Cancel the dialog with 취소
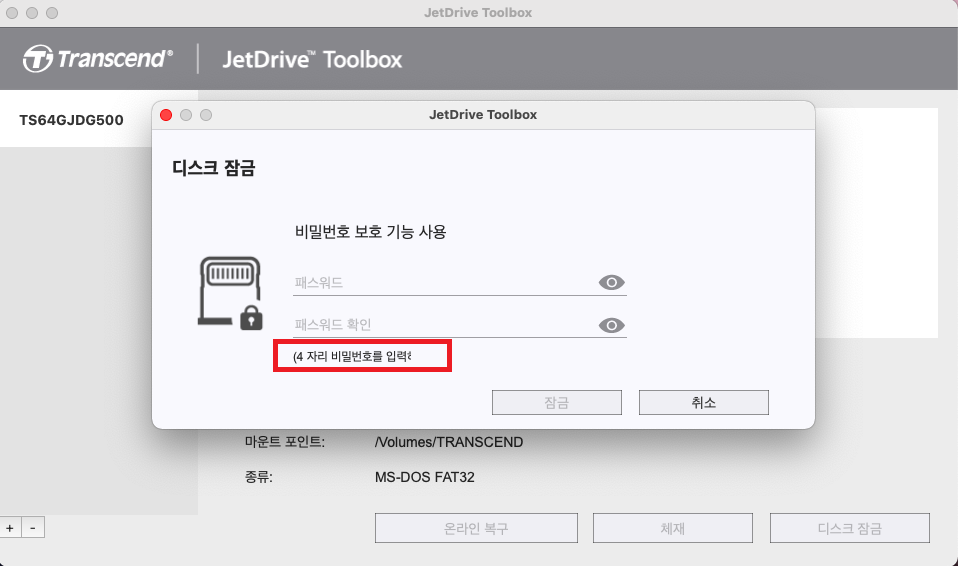This screenshot has width=958, height=566. point(704,402)
